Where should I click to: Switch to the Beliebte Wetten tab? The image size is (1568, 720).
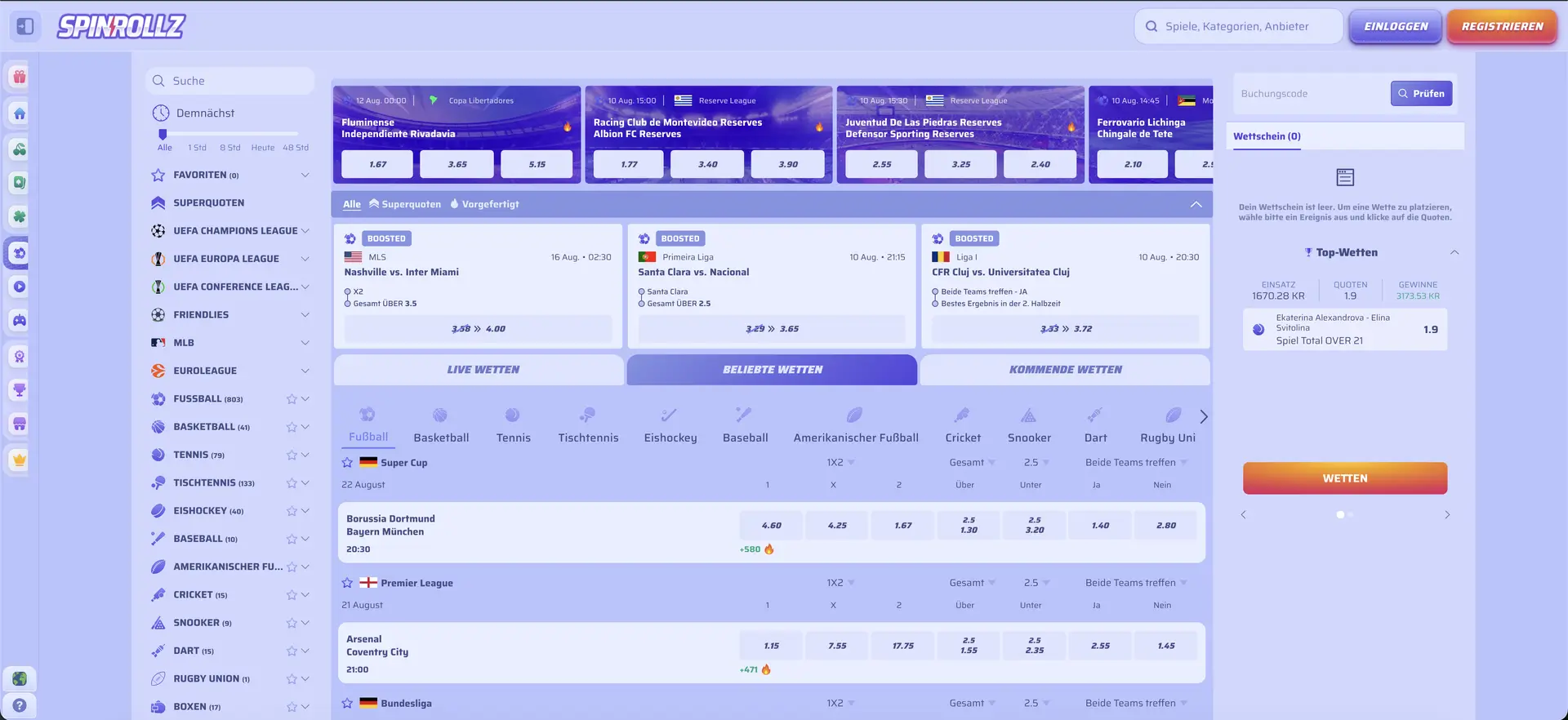[x=772, y=370]
